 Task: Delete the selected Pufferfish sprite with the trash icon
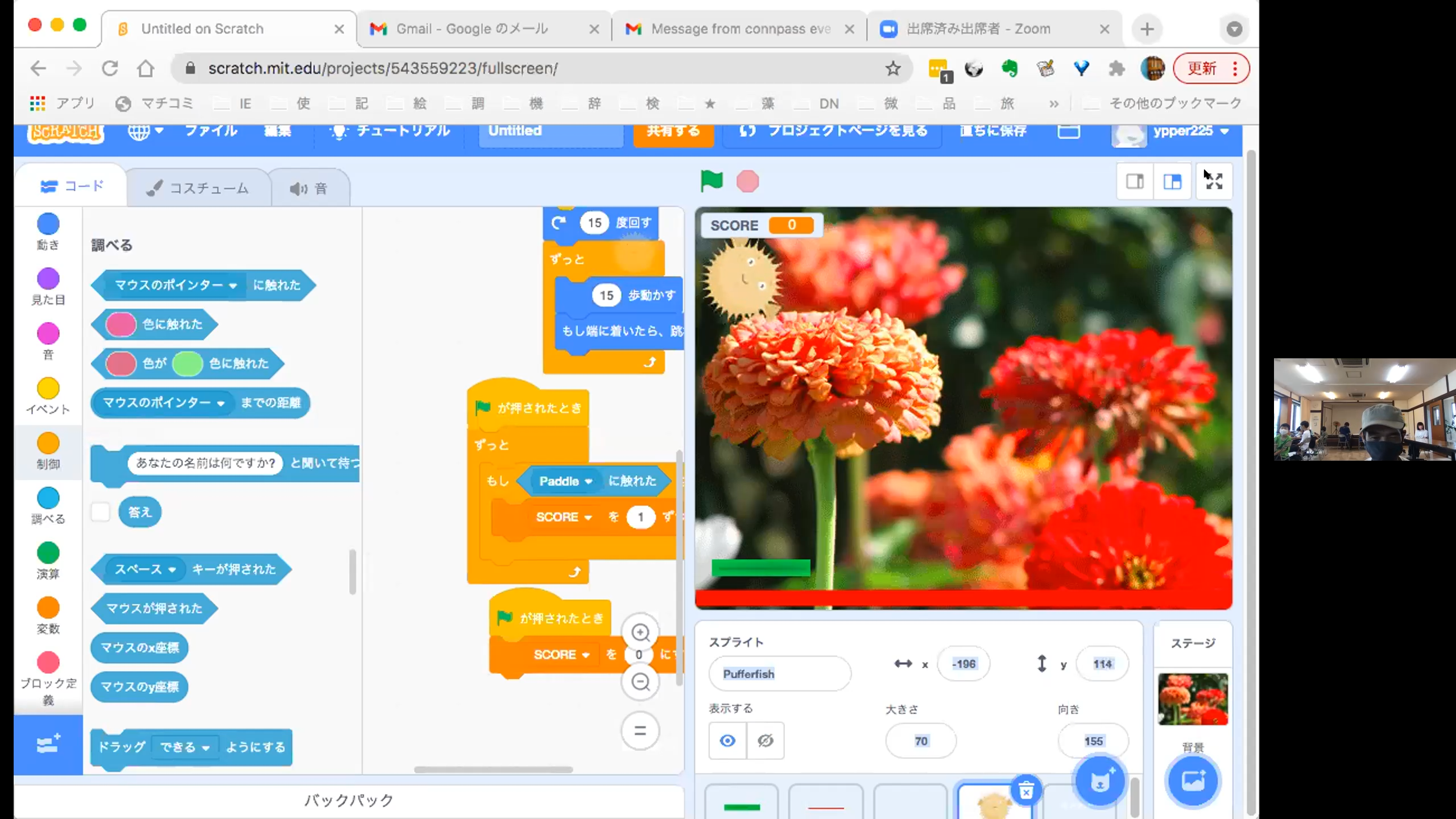1026,791
